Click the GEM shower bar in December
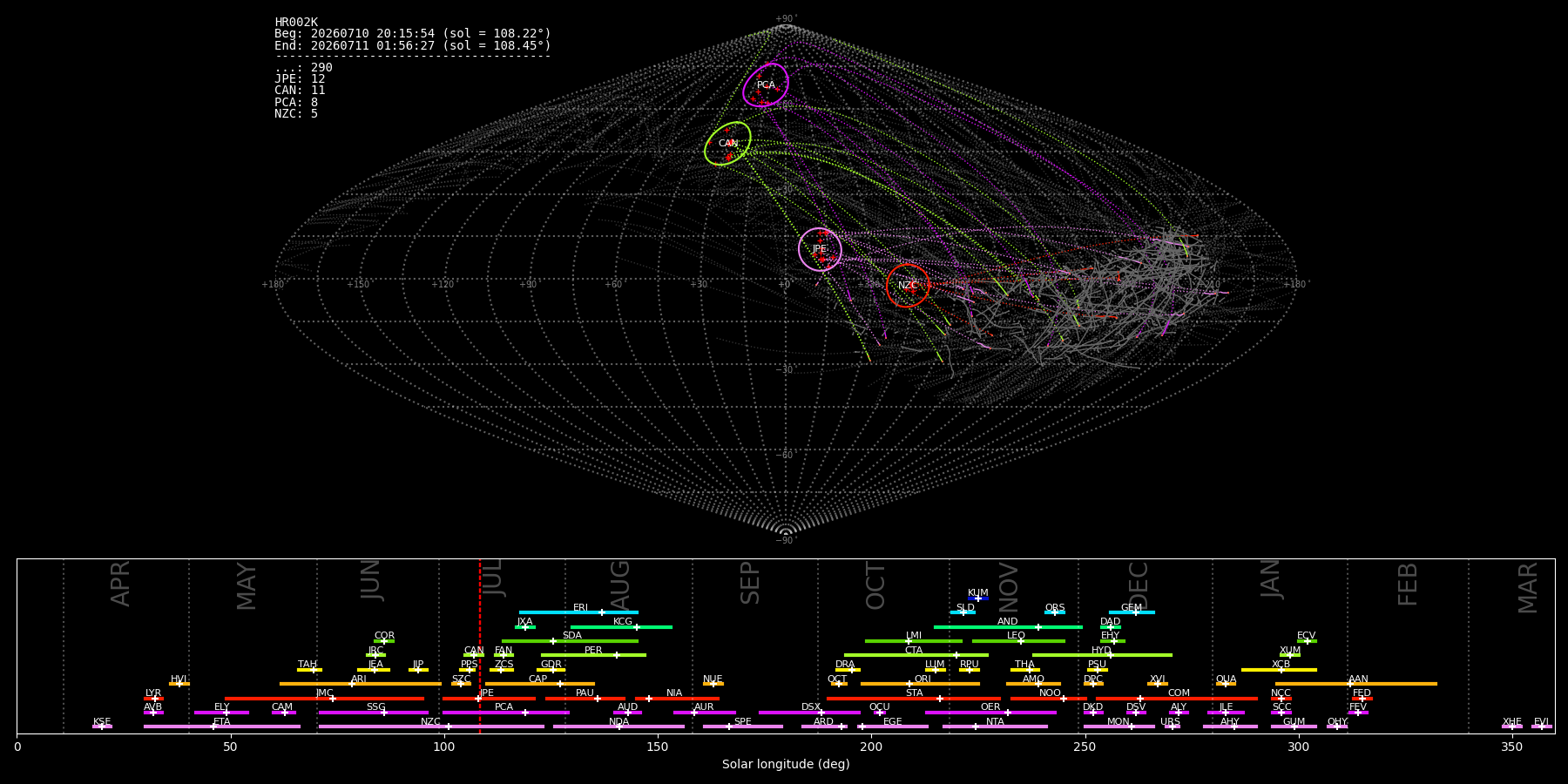The width and height of the screenshot is (1568, 784). pyautogui.click(x=1132, y=612)
